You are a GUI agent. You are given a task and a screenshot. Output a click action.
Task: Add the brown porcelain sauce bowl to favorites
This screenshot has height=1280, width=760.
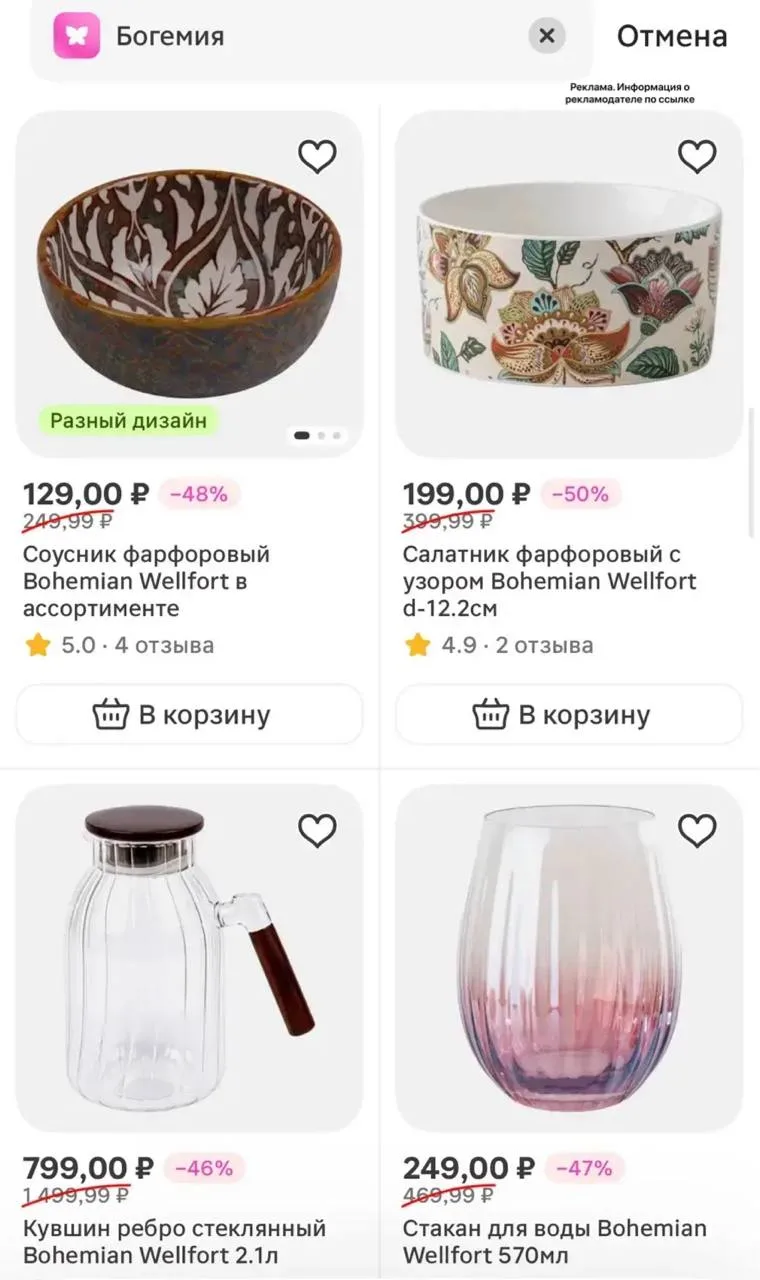pos(317,156)
